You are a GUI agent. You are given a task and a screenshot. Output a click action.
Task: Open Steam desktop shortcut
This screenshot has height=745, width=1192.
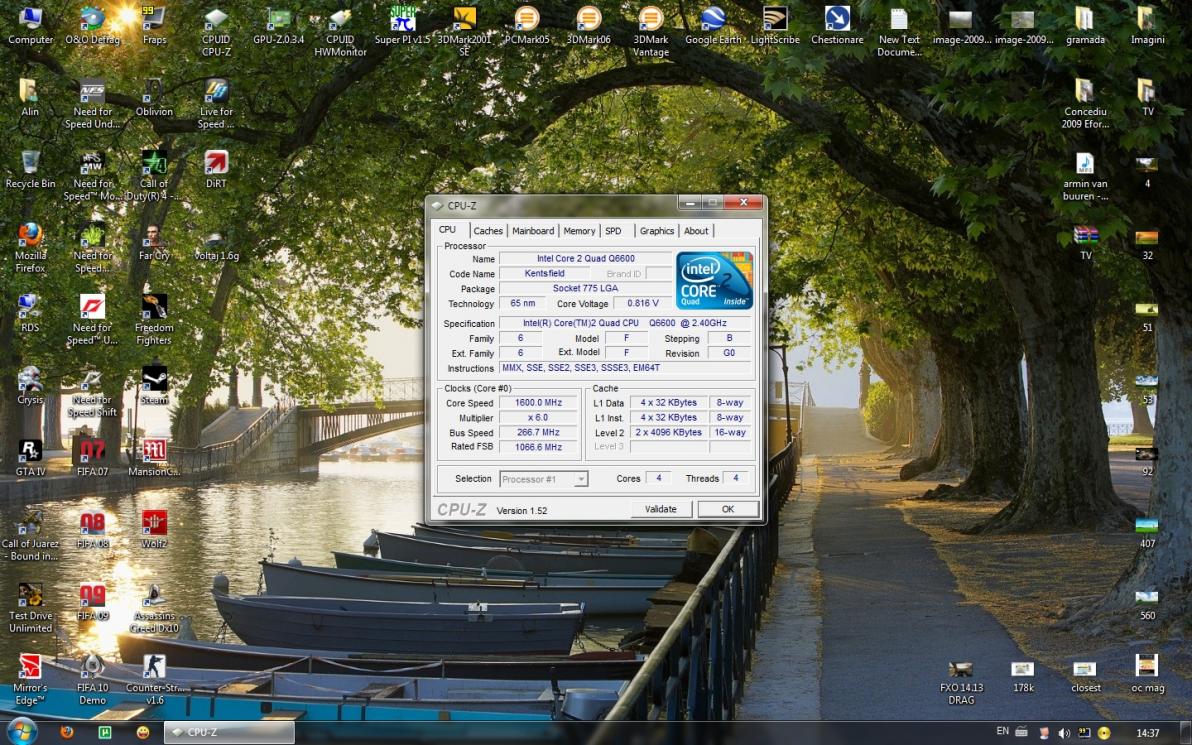pos(154,385)
